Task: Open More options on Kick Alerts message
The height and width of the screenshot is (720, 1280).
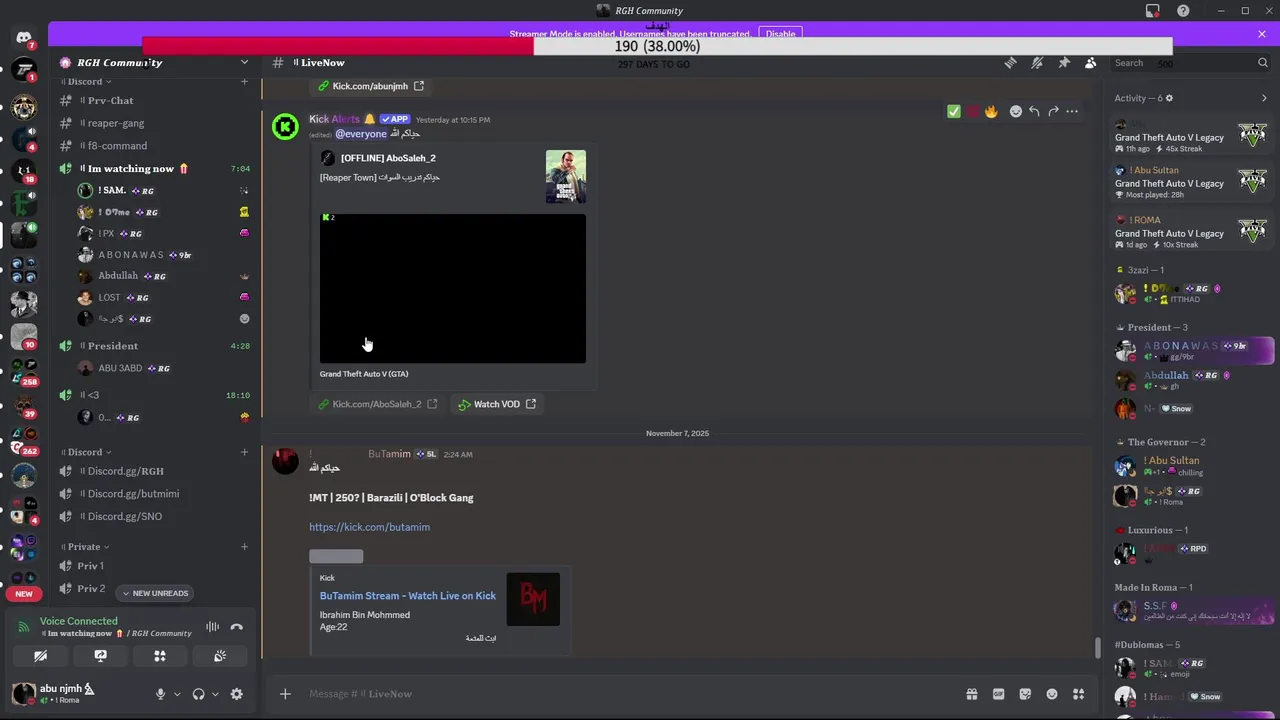Action: click(1072, 111)
